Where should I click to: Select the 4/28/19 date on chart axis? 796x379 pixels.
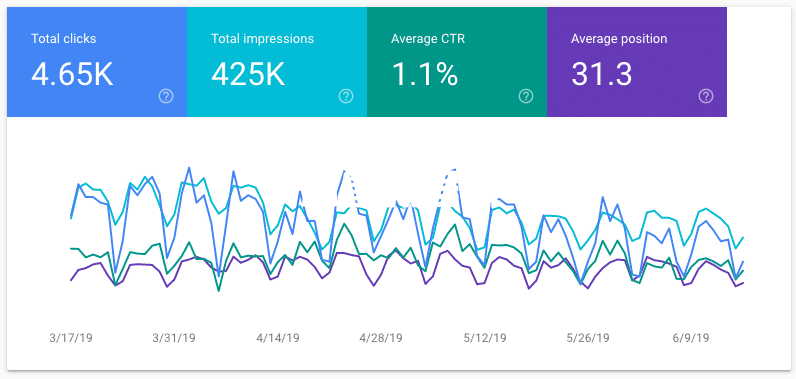pyautogui.click(x=382, y=338)
